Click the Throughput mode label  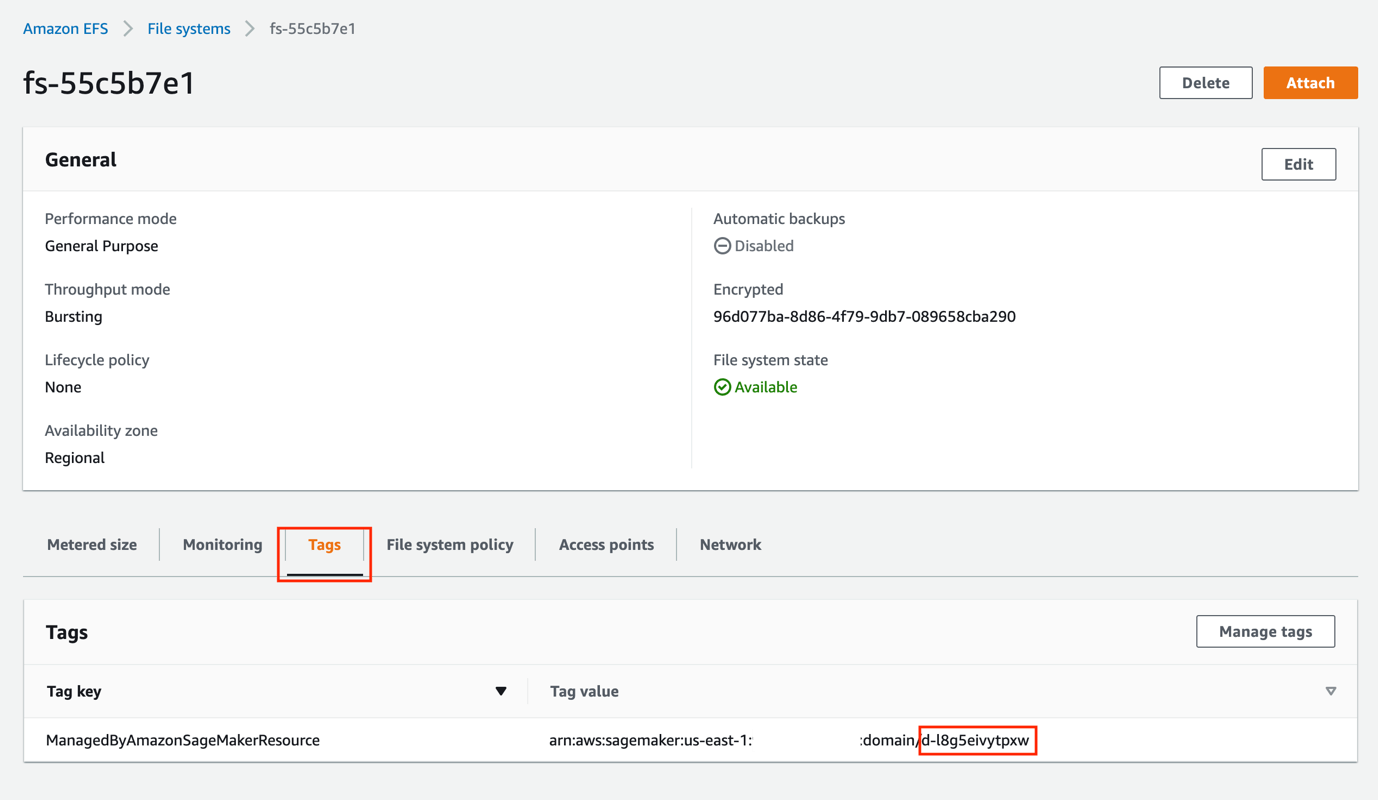pos(107,289)
